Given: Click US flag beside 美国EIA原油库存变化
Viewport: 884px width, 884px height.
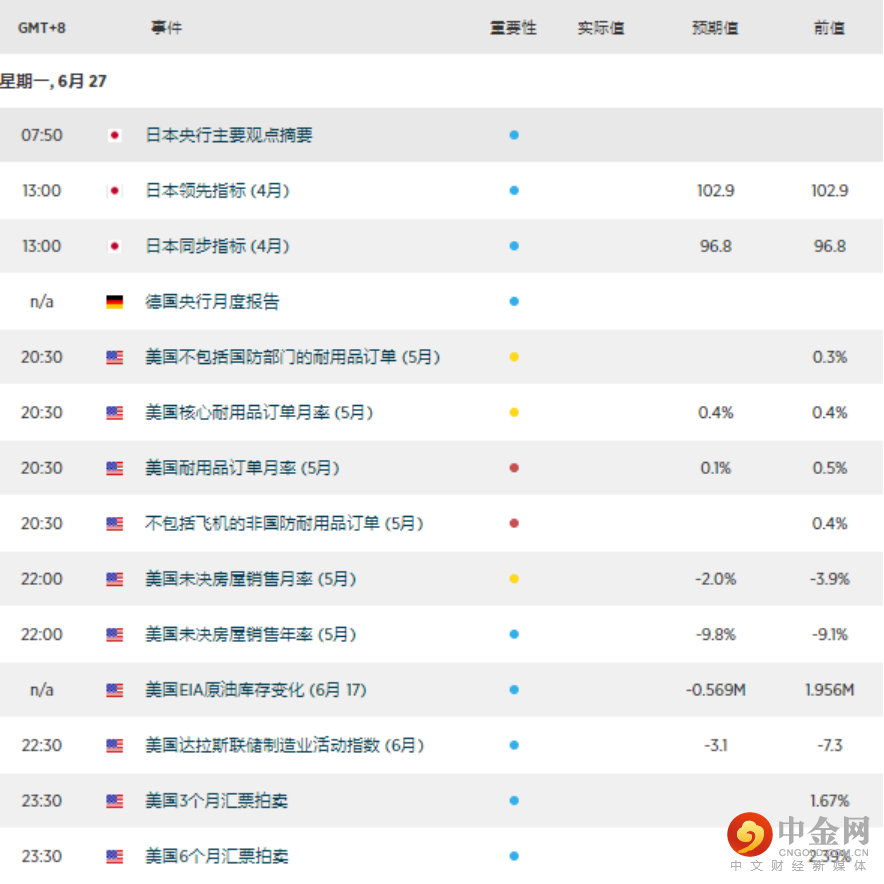Looking at the screenshot, I should (114, 690).
